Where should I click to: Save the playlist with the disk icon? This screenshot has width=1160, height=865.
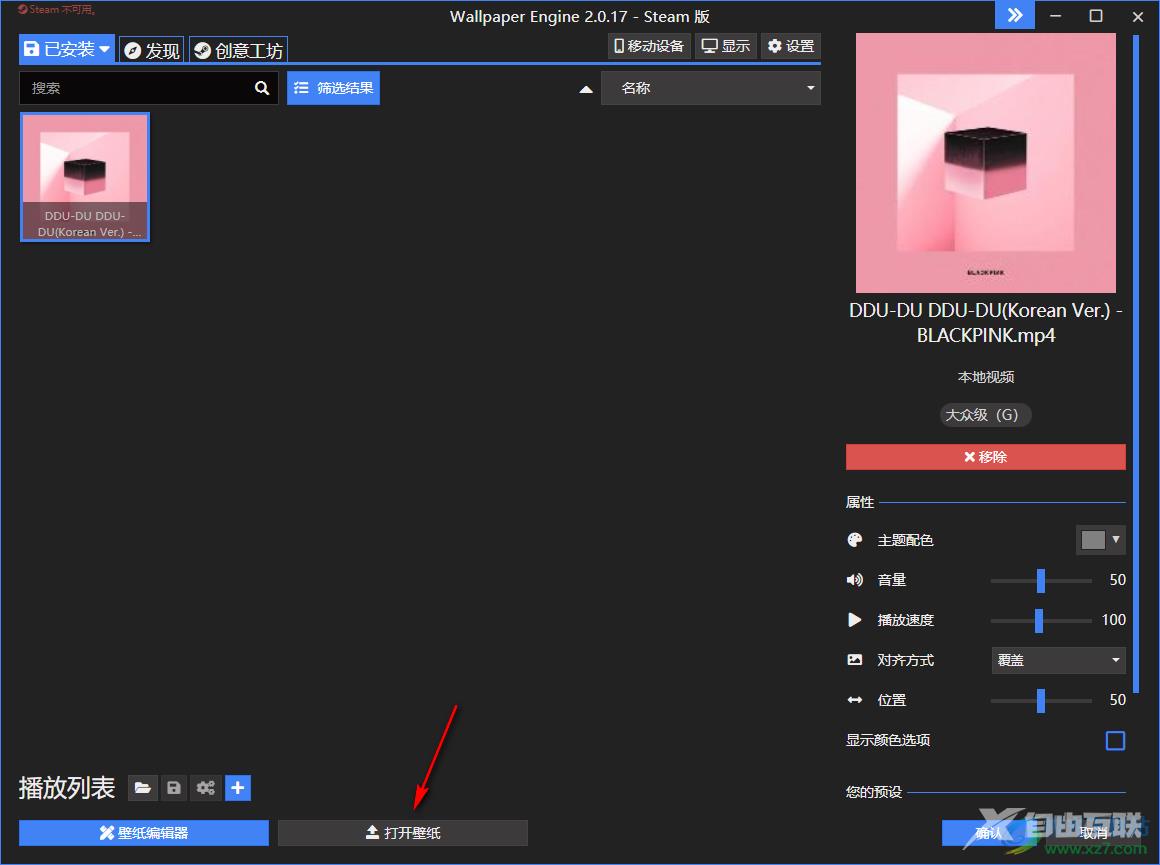174,788
